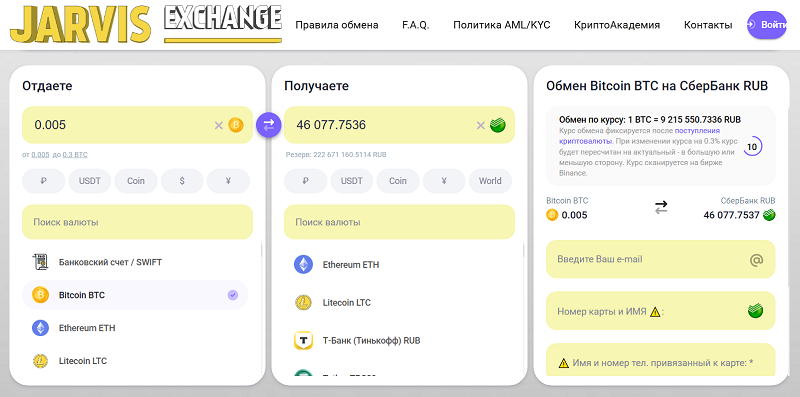Filter Получаете list by USDT

tap(352, 181)
